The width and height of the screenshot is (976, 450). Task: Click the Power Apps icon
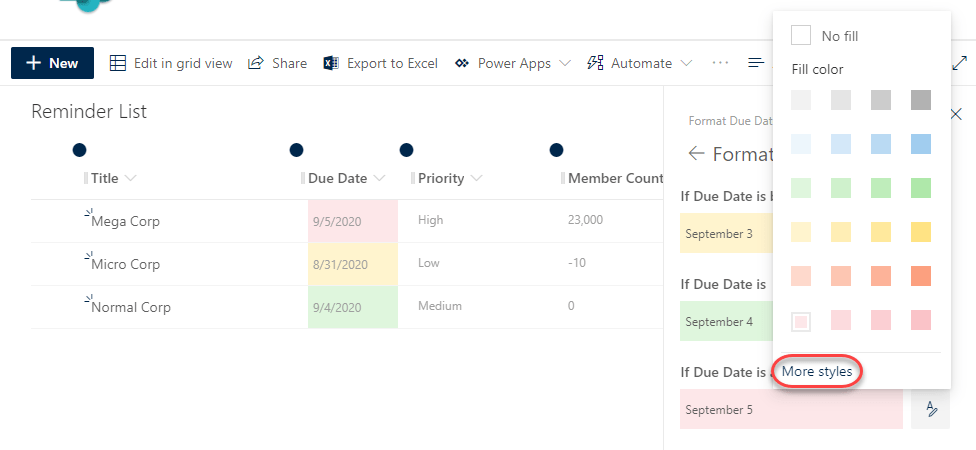pyautogui.click(x=462, y=63)
